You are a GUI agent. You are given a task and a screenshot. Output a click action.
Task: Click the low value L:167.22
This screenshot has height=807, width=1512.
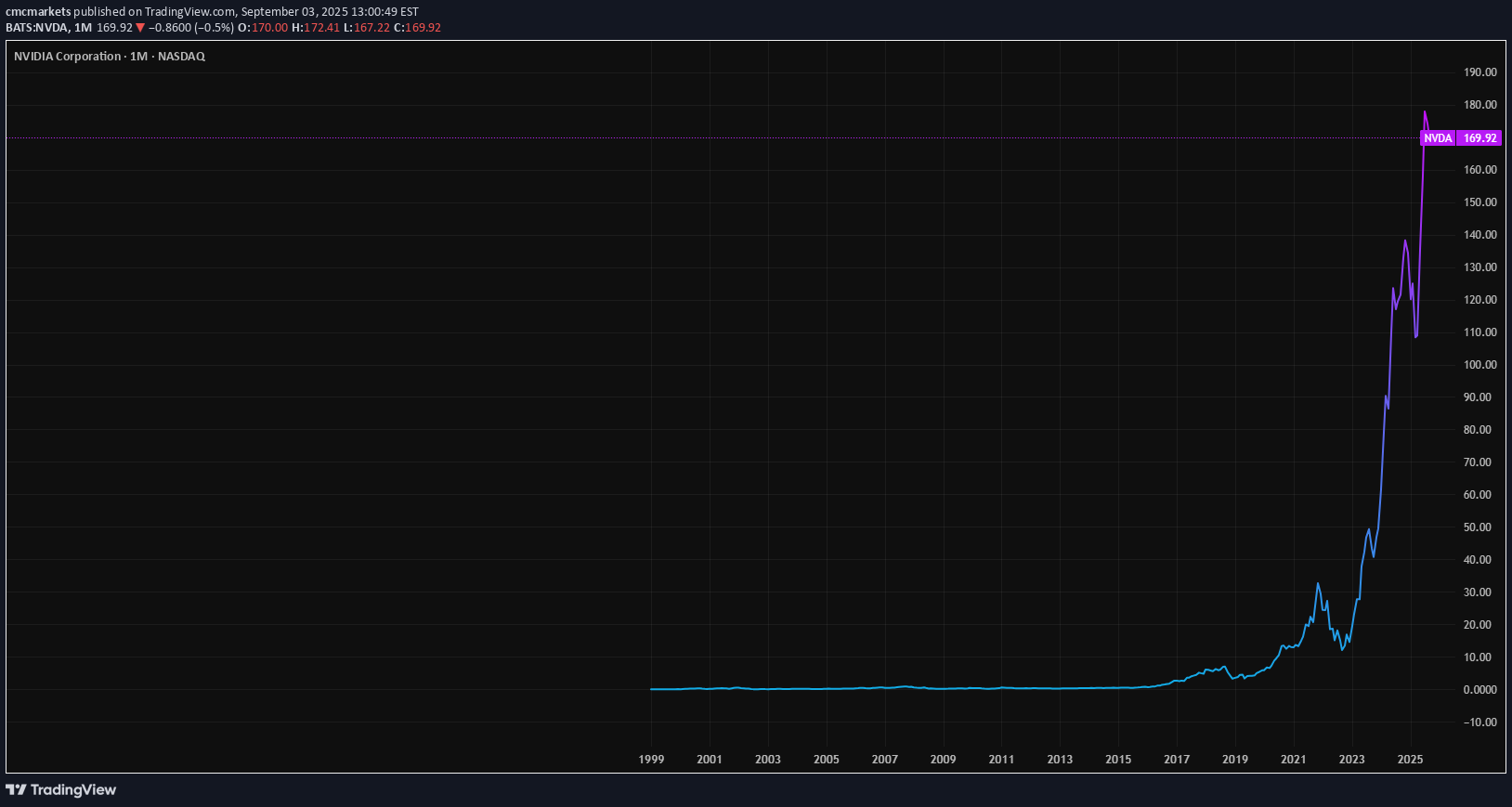click(x=367, y=28)
